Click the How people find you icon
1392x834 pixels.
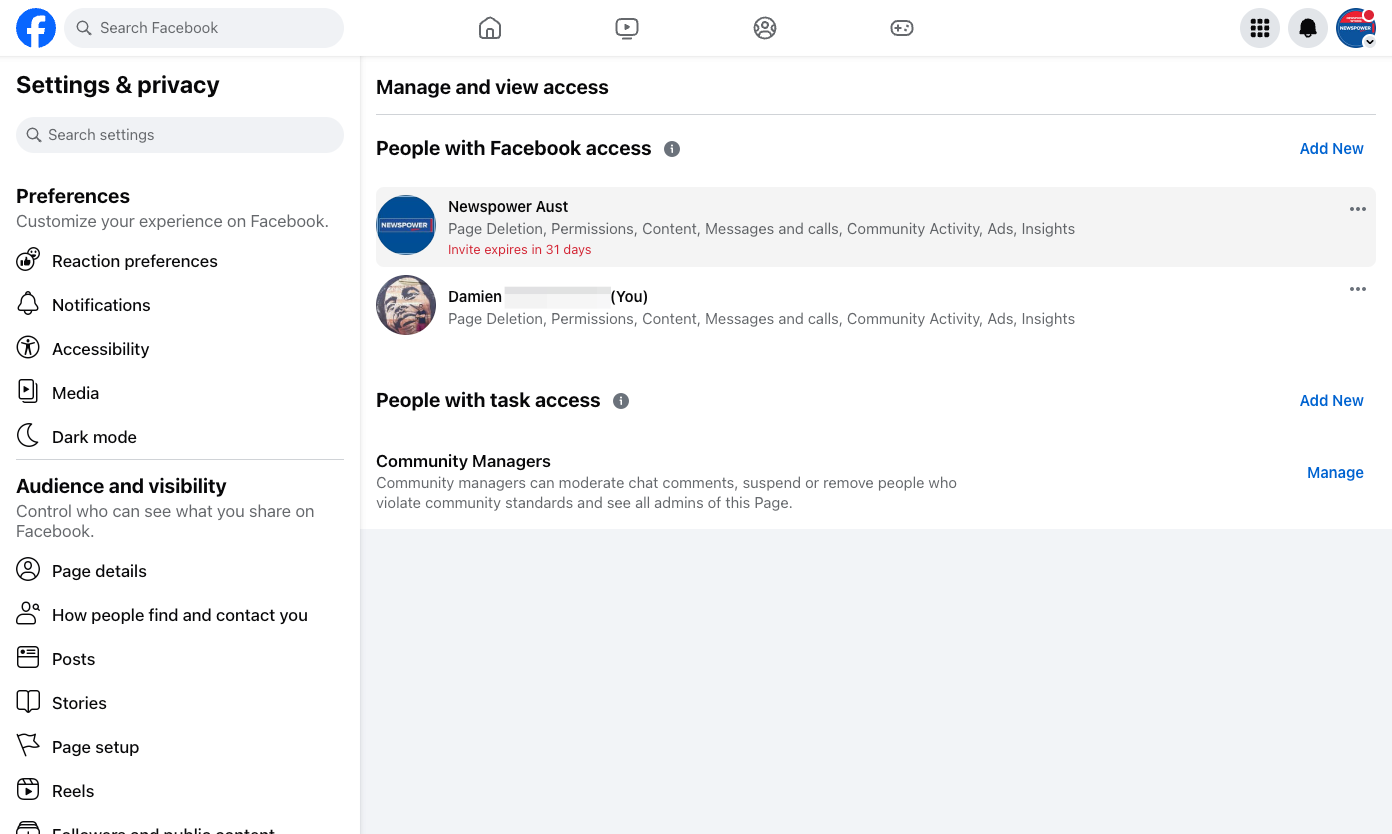click(x=28, y=614)
